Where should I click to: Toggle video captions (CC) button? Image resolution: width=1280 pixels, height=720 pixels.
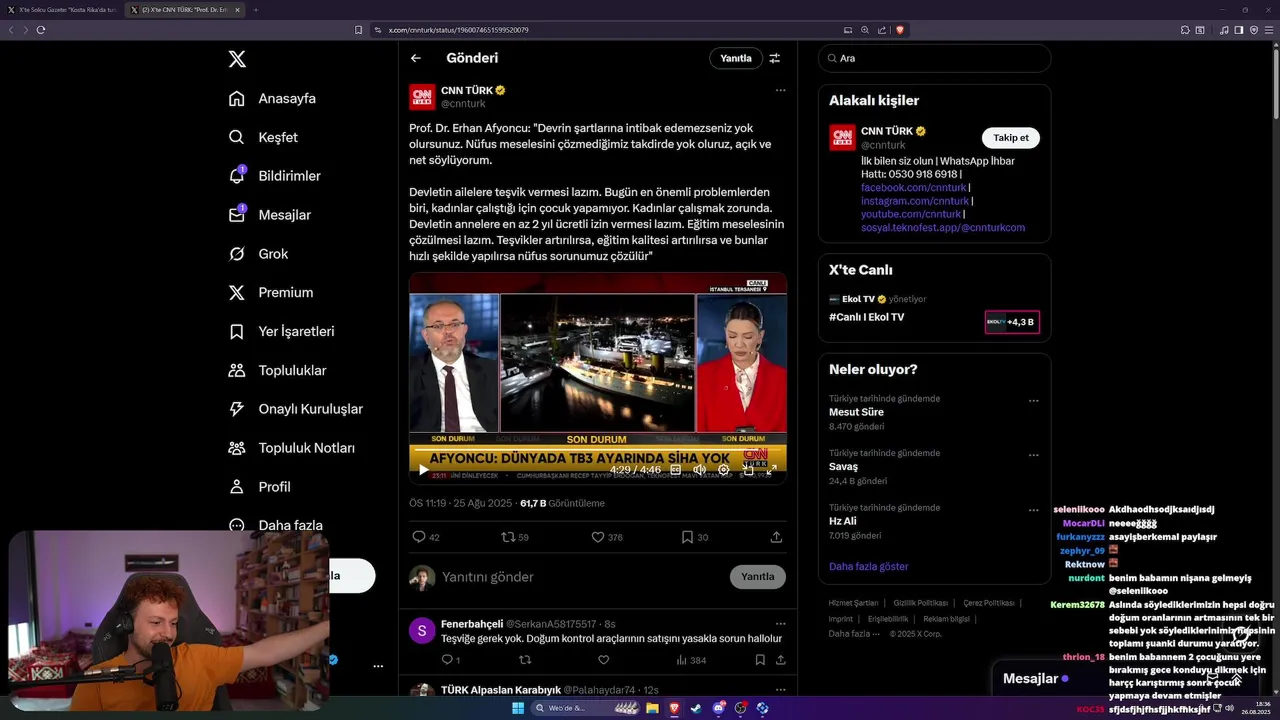(675, 469)
